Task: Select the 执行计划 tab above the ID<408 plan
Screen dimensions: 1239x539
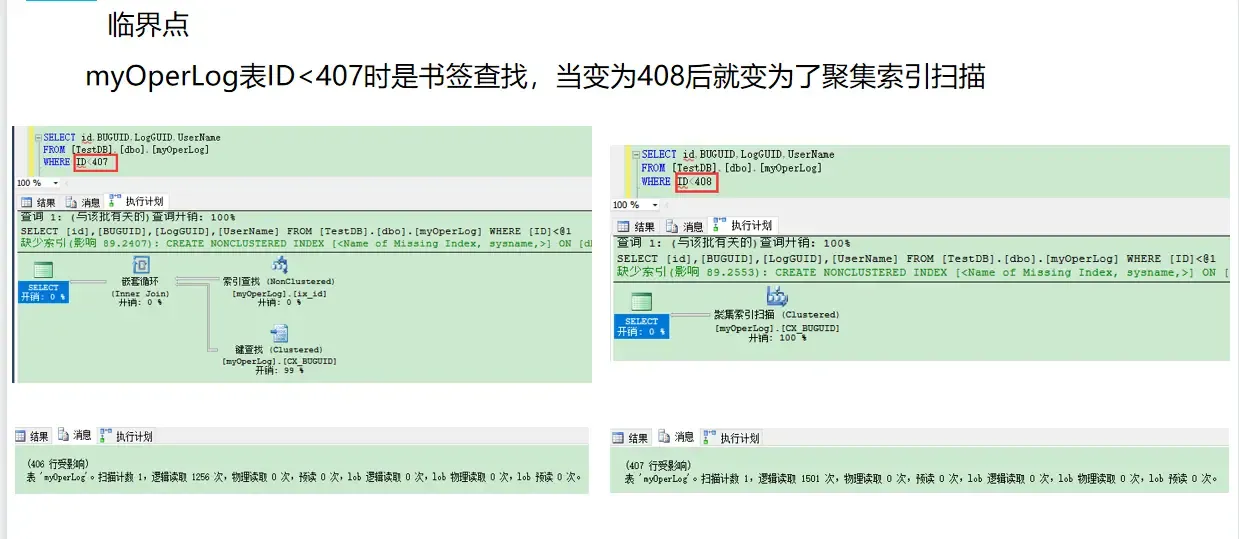Action: pyautogui.click(x=742, y=226)
